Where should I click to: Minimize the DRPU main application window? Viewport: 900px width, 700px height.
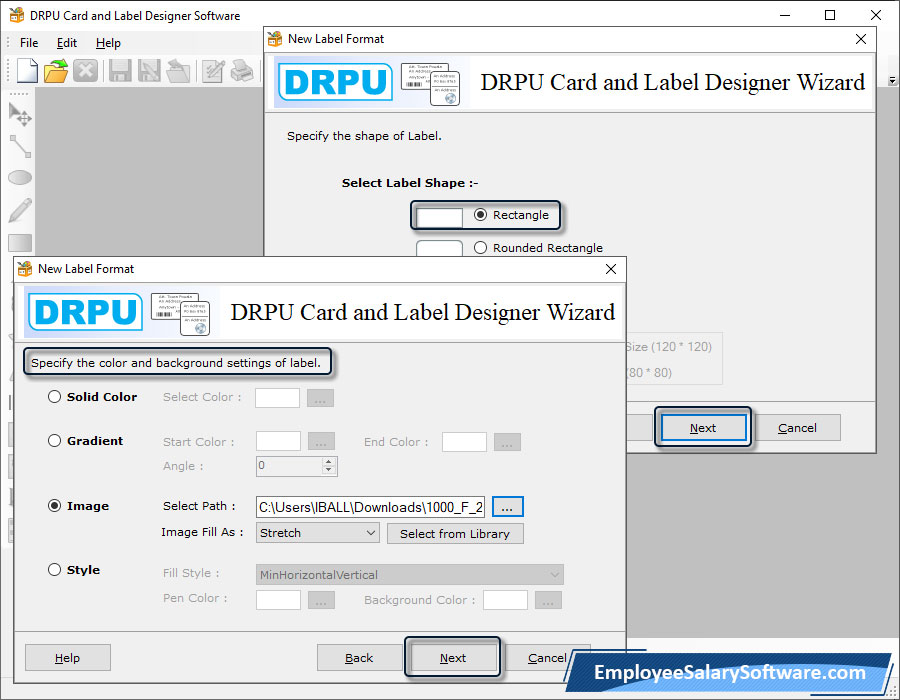pos(785,15)
